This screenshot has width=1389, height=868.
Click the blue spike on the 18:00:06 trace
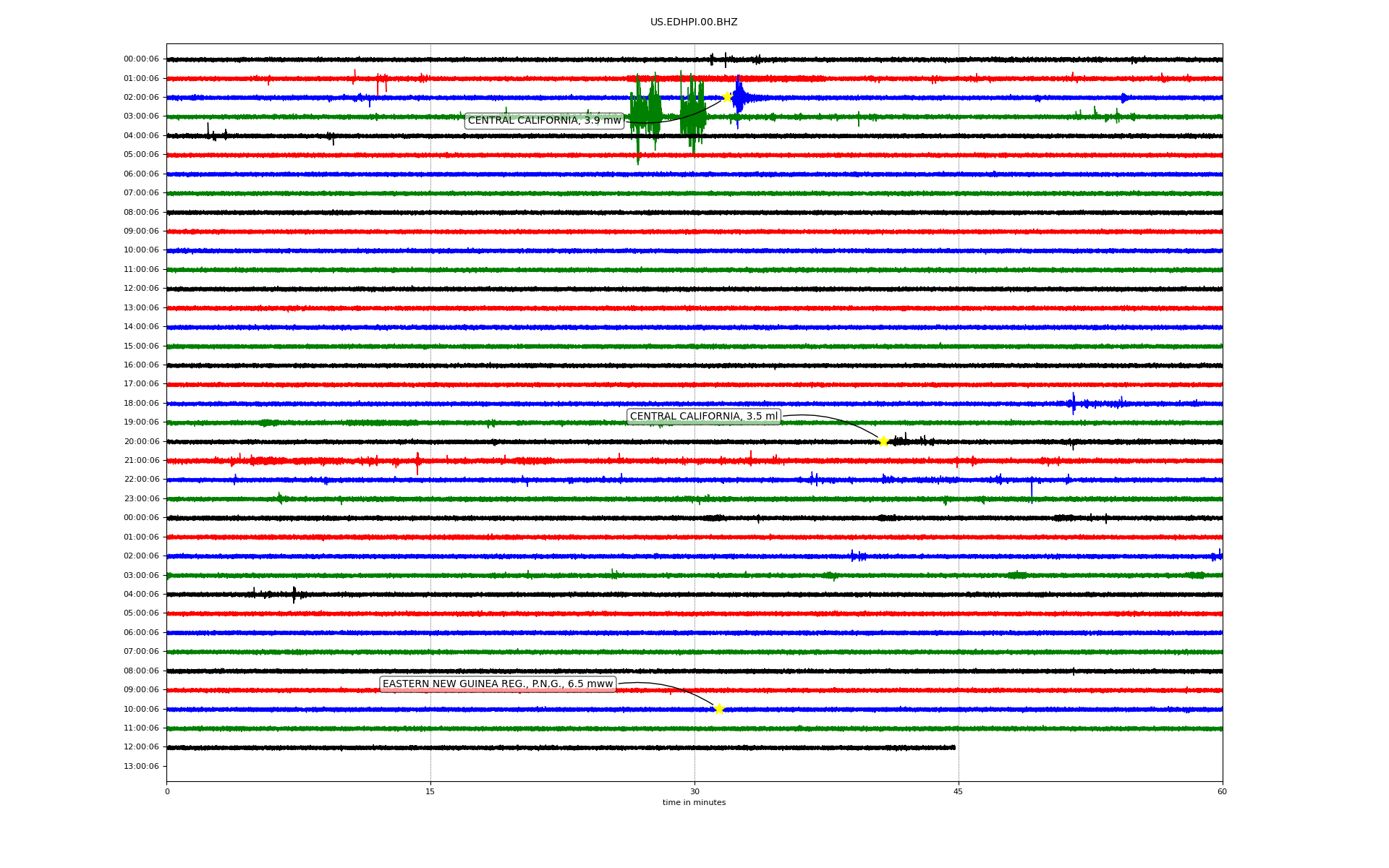tap(1073, 403)
